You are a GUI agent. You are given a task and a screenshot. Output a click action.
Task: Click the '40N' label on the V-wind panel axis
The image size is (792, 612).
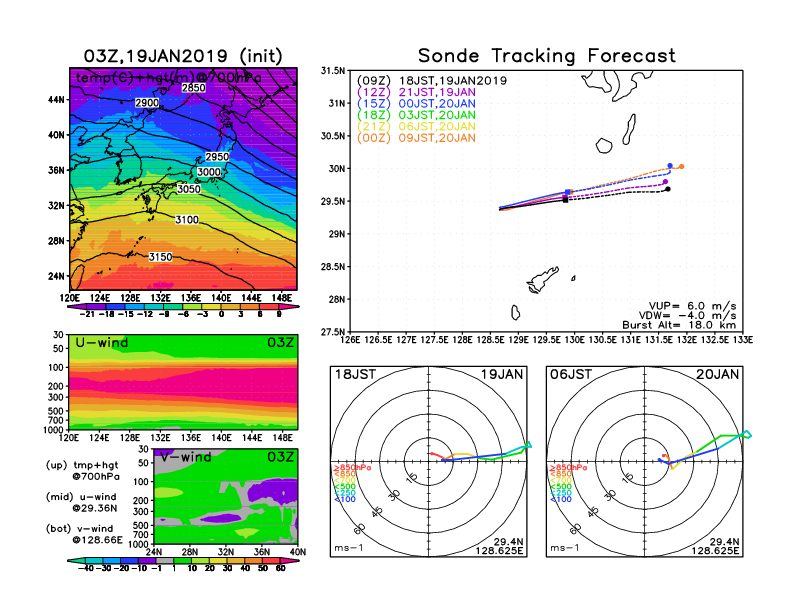tap(298, 552)
